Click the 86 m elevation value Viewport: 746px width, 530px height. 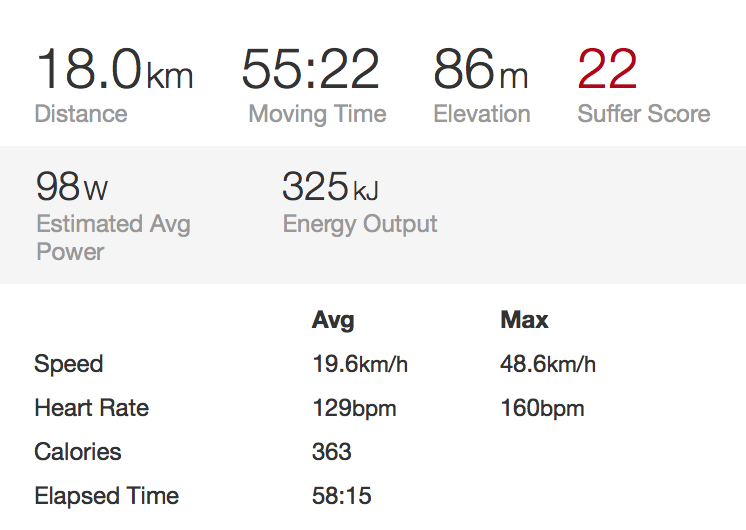point(480,70)
